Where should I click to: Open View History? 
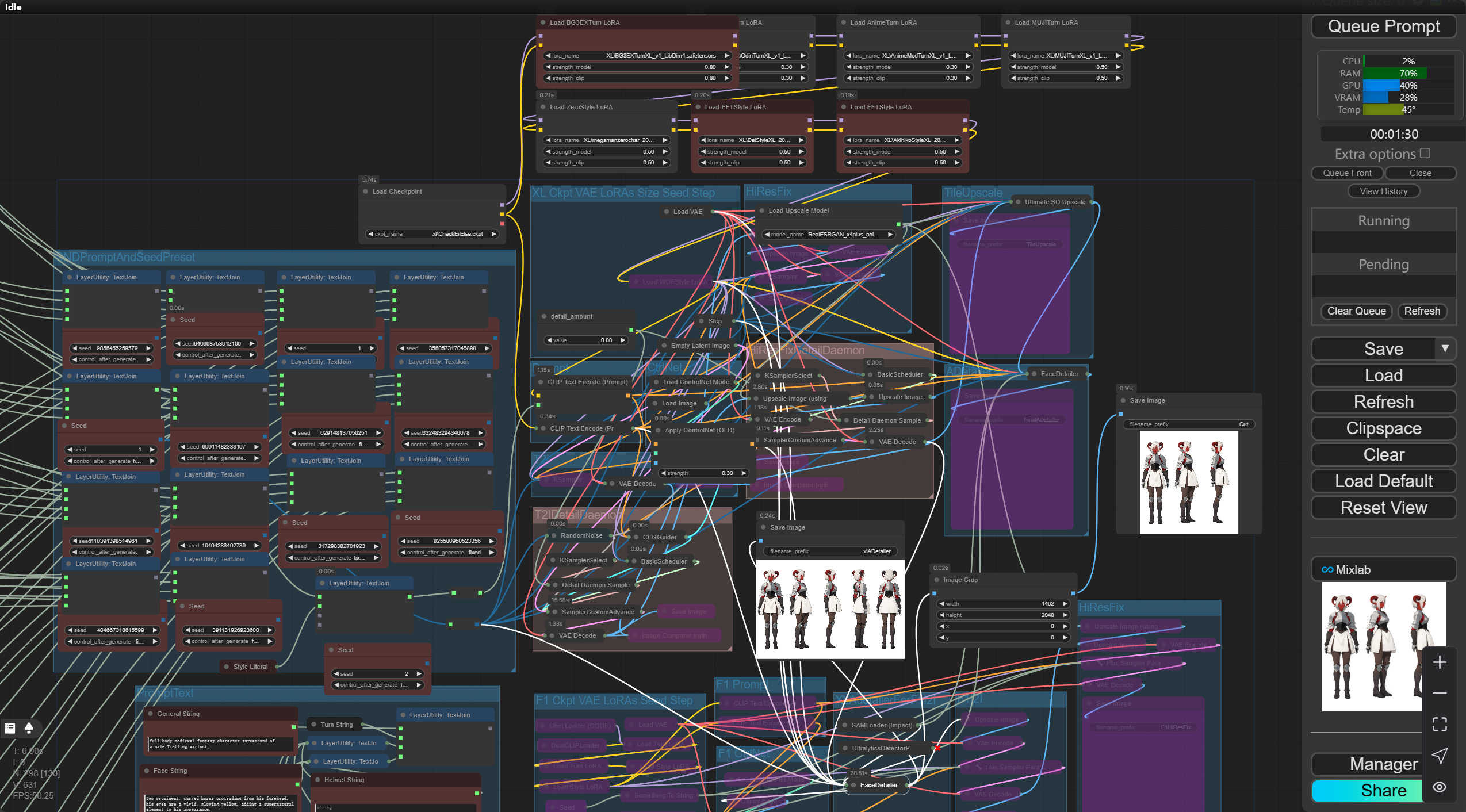[x=1384, y=191]
